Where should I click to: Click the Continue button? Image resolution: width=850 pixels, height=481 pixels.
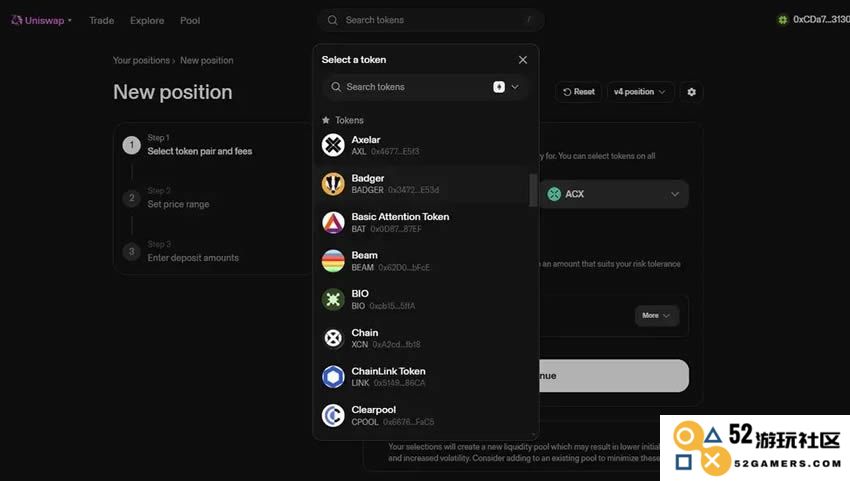pyautogui.click(x=614, y=376)
